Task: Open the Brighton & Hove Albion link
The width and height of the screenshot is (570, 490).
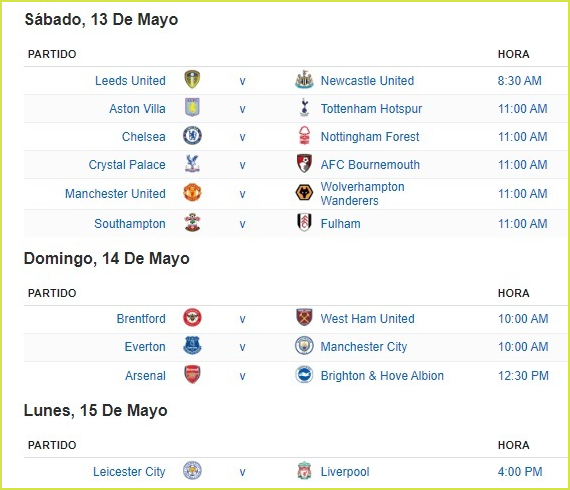Action: tap(382, 375)
